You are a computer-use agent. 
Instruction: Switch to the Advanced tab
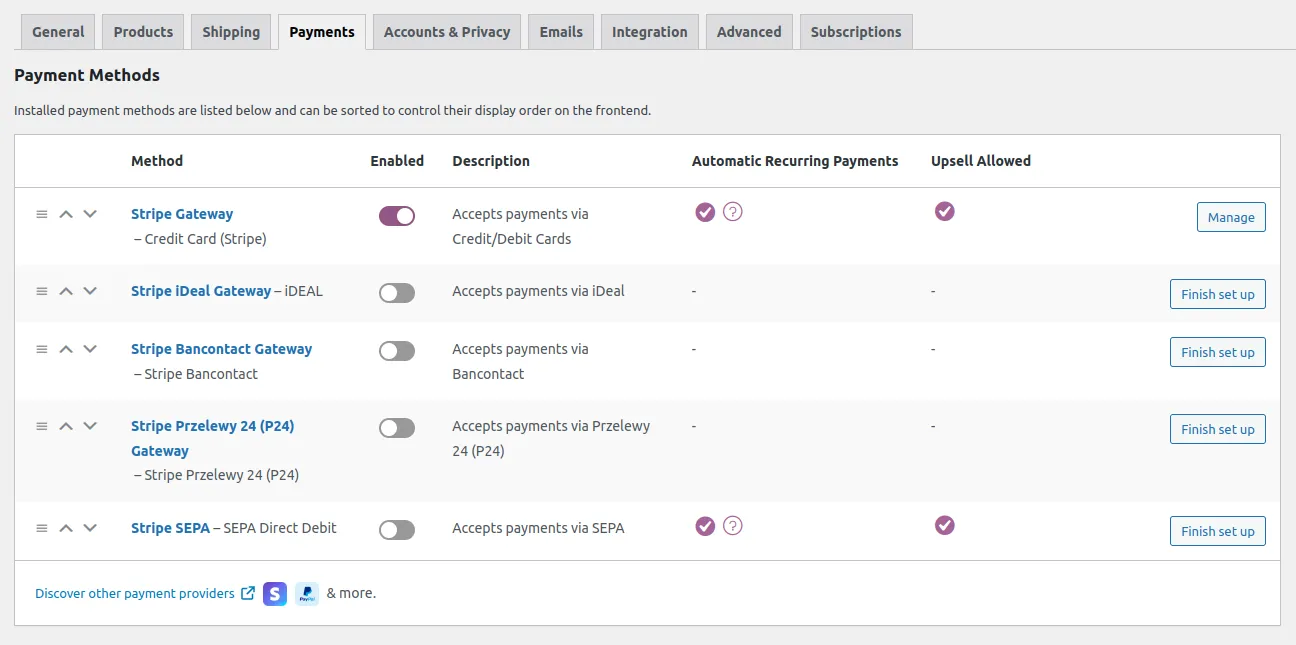click(x=749, y=32)
